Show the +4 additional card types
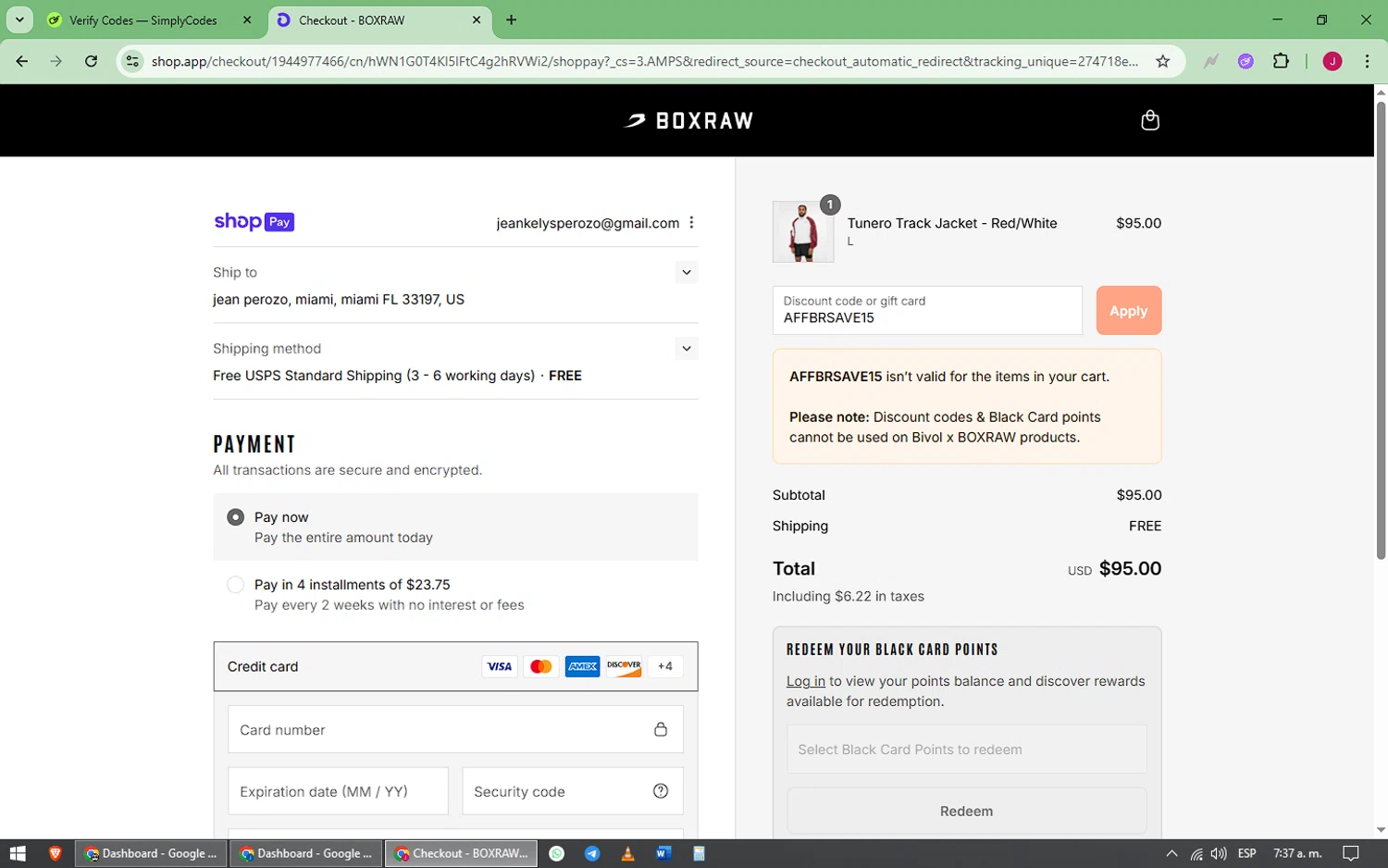The image size is (1388, 868). click(x=665, y=666)
